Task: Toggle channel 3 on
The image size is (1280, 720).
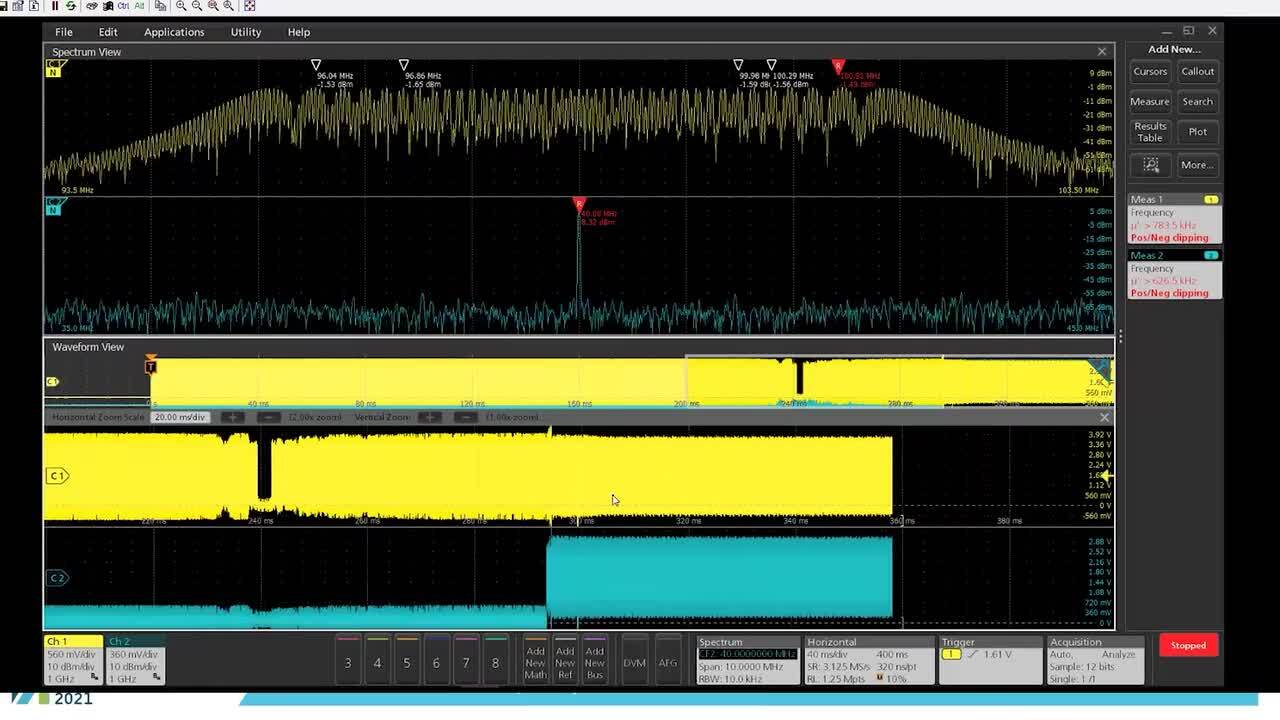Action: click(348, 661)
